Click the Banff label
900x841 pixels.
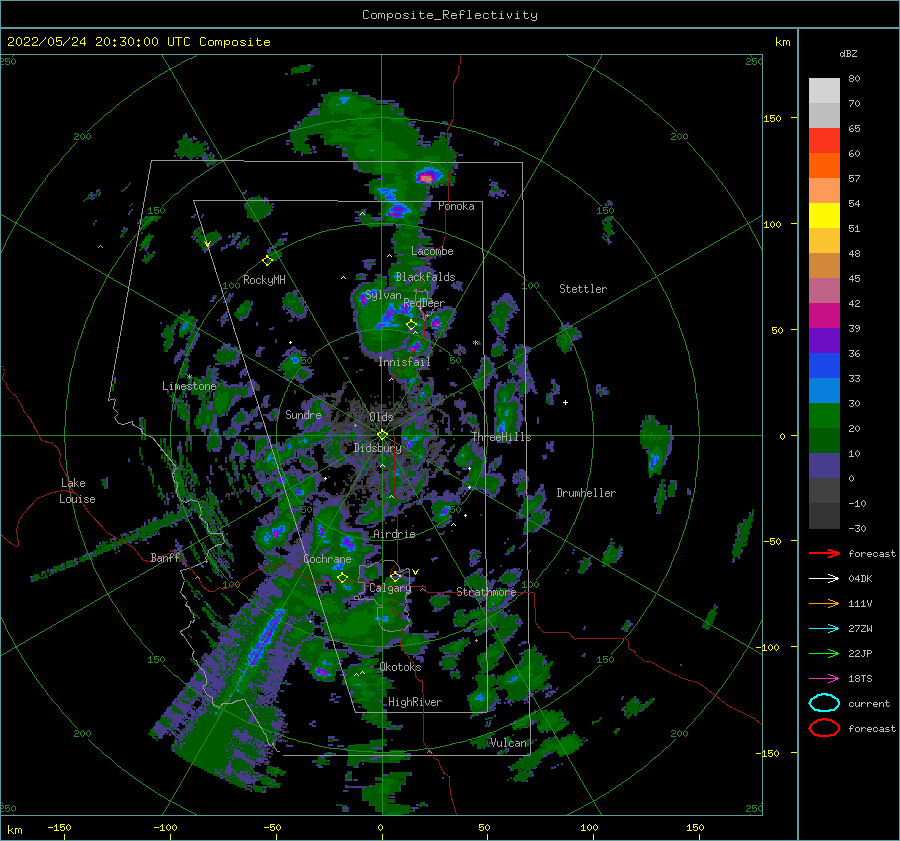(x=165, y=558)
